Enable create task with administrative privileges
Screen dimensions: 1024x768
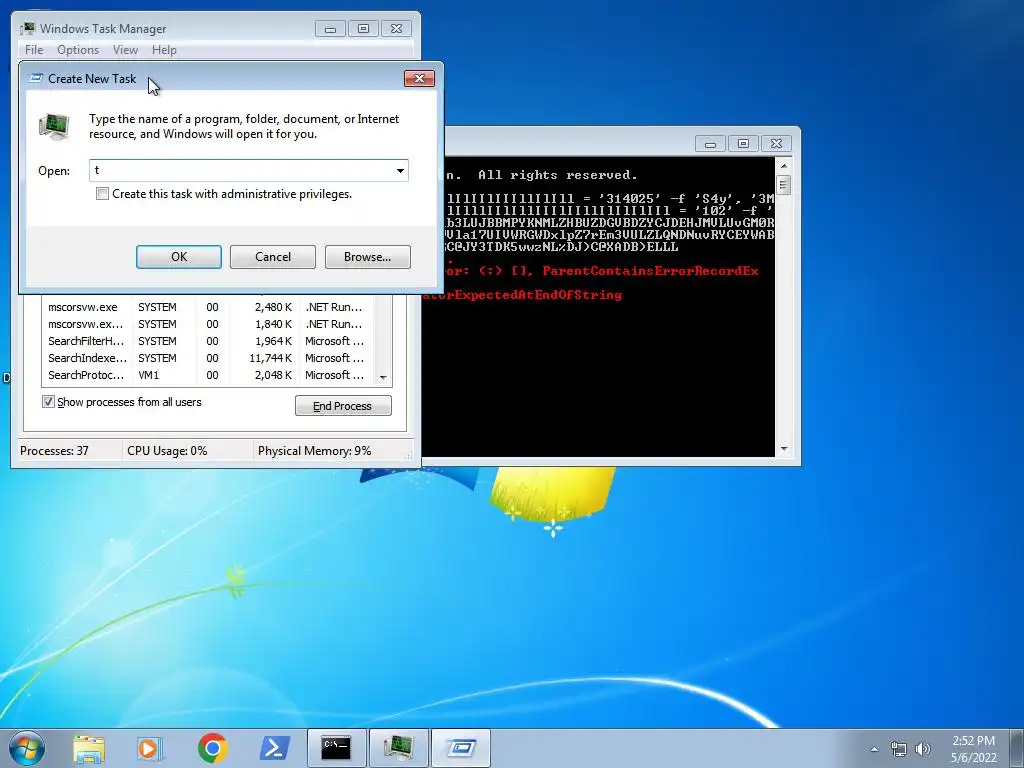[x=103, y=194]
